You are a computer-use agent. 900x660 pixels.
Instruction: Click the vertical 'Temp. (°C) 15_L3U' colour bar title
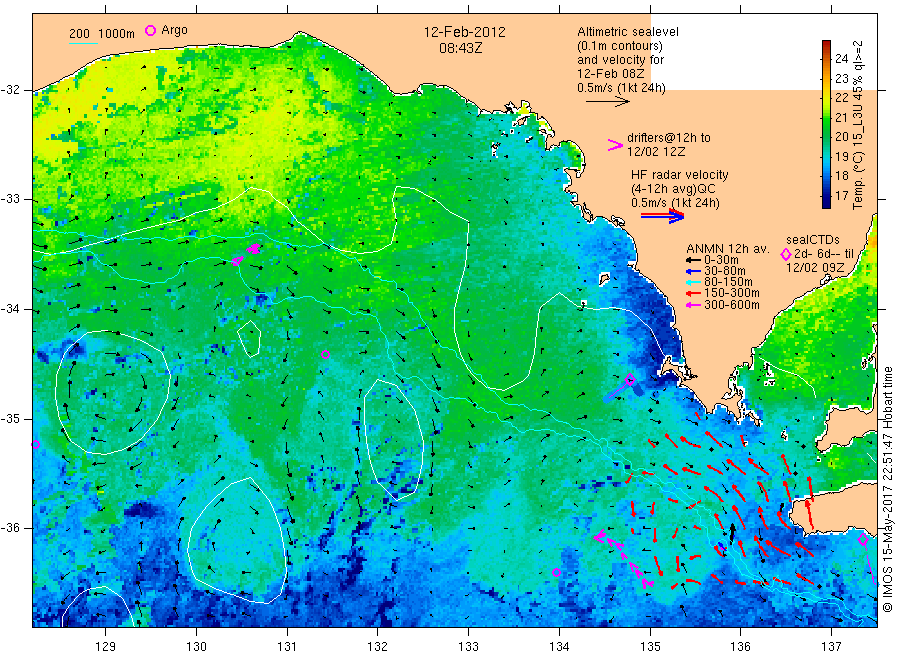coord(858,125)
